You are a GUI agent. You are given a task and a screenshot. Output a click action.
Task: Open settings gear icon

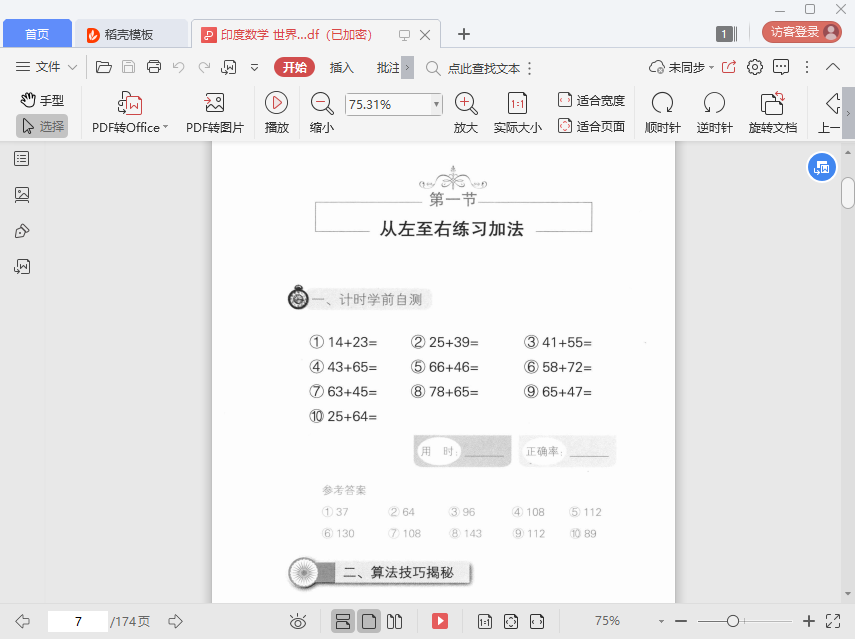coord(755,67)
